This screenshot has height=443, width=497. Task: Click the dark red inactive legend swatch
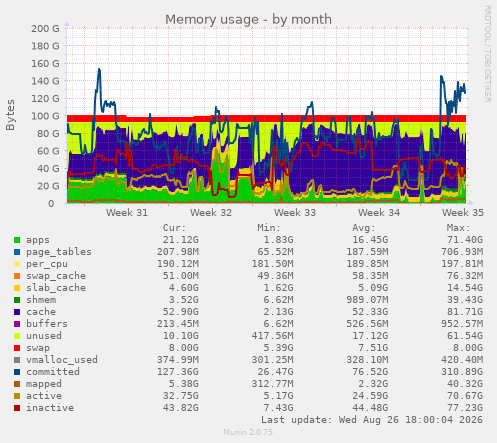coord(17,408)
